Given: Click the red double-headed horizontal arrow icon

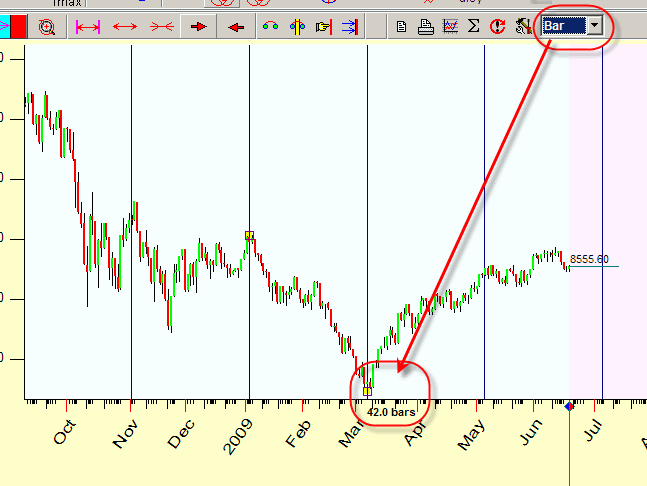Looking at the screenshot, I should 125,27.
